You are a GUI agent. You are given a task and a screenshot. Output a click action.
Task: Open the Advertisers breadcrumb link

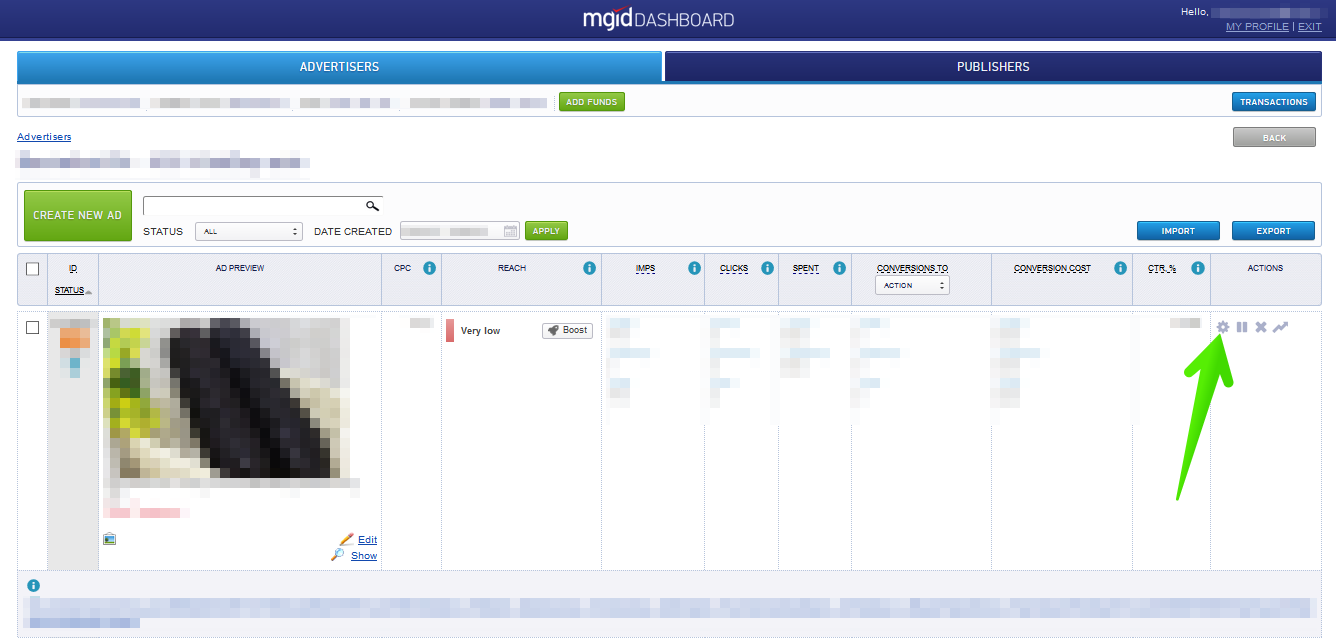44,136
